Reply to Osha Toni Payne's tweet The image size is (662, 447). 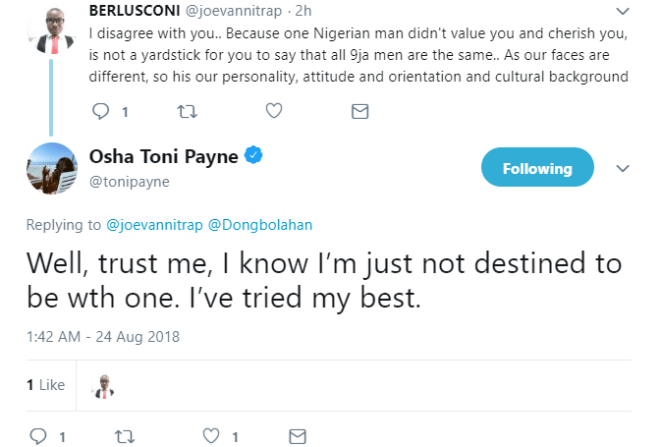pyautogui.click(x=39, y=436)
